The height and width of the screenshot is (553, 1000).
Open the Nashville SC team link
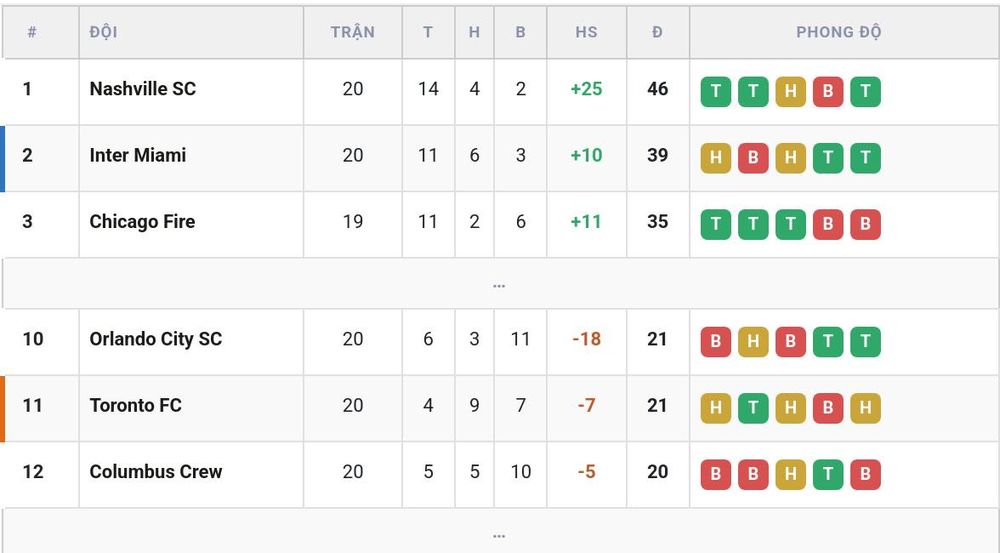pyautogui.click(x=143, y=89)
